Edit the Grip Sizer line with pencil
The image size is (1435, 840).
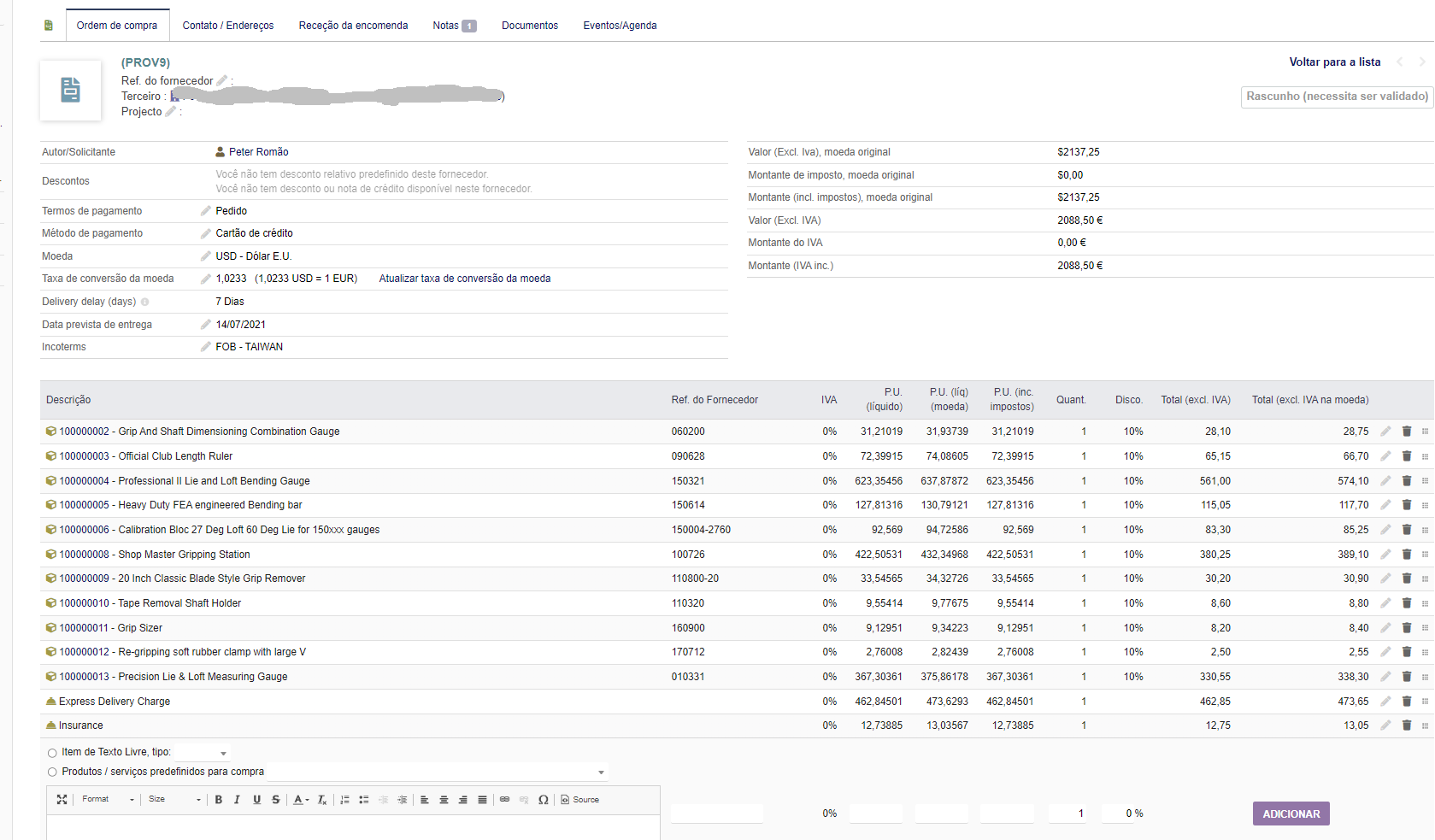coord(1385,628)
